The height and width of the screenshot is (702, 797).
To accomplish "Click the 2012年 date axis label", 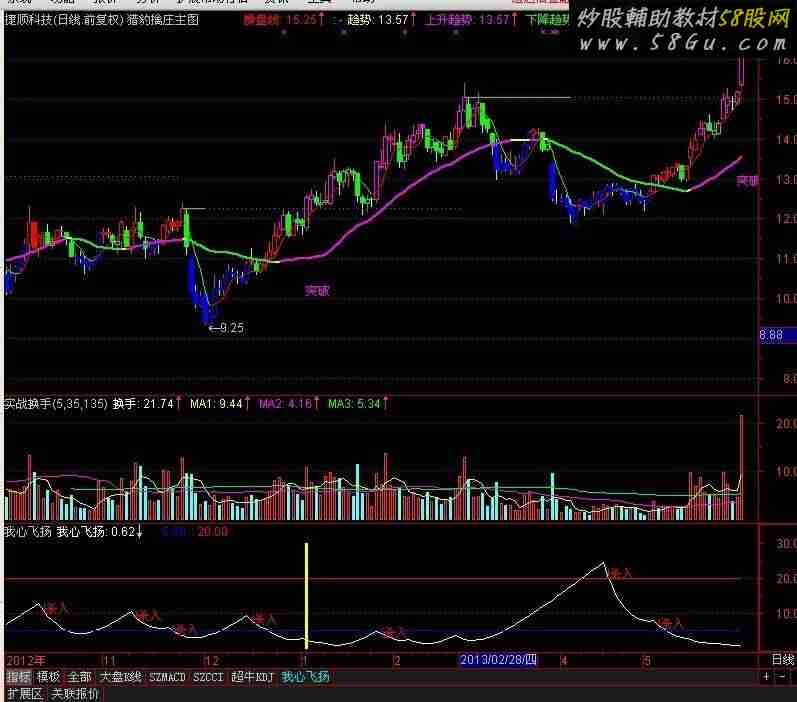I will click(x=26, y=660).
